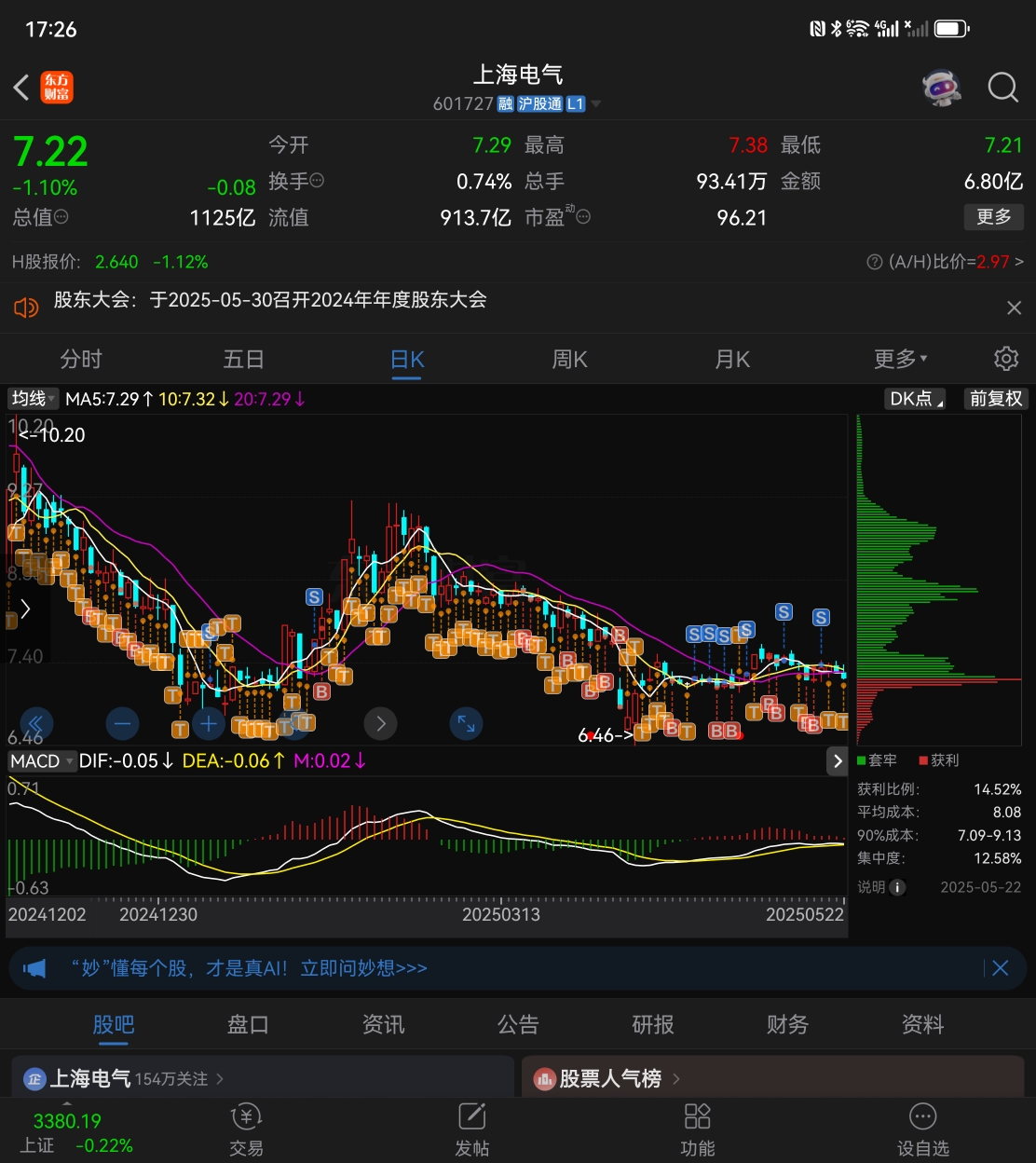Tap the 平均成本 8.08 value
The height and width of the screenshot is (1163, 1036).
[x=1007, y=813]
